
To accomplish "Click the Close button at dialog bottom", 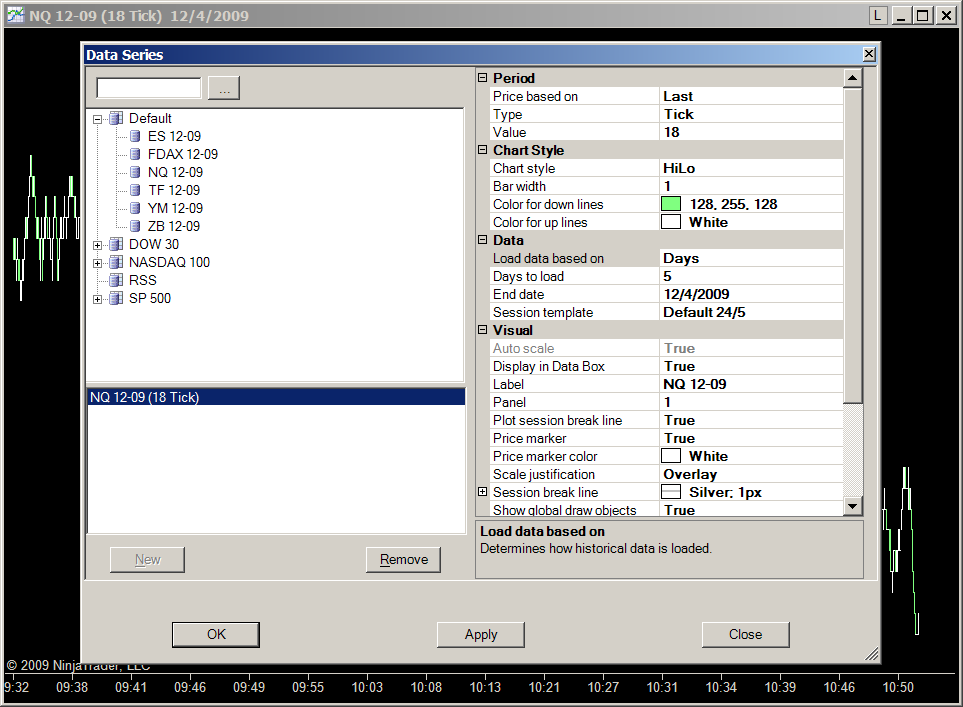I will click(x=746, y=635).
